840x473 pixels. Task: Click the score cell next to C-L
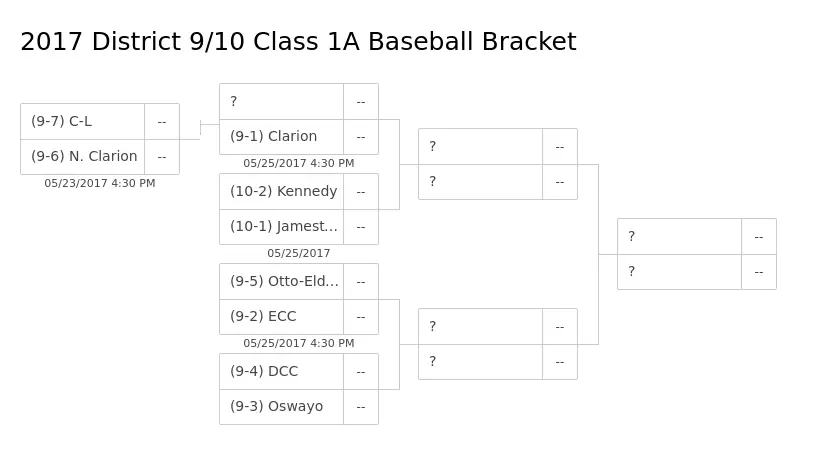pyautogui.click(x=162, y=122)
